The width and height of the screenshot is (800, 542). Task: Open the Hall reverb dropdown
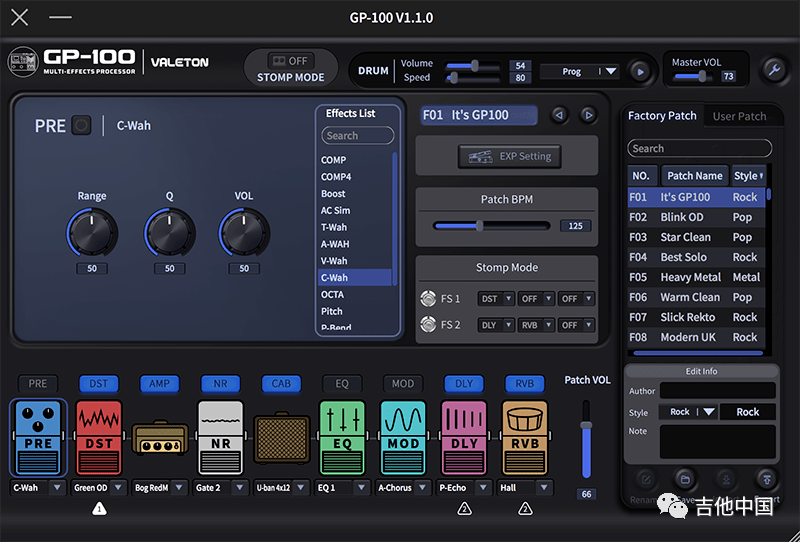pyautogui.click(x=525, y=488)
